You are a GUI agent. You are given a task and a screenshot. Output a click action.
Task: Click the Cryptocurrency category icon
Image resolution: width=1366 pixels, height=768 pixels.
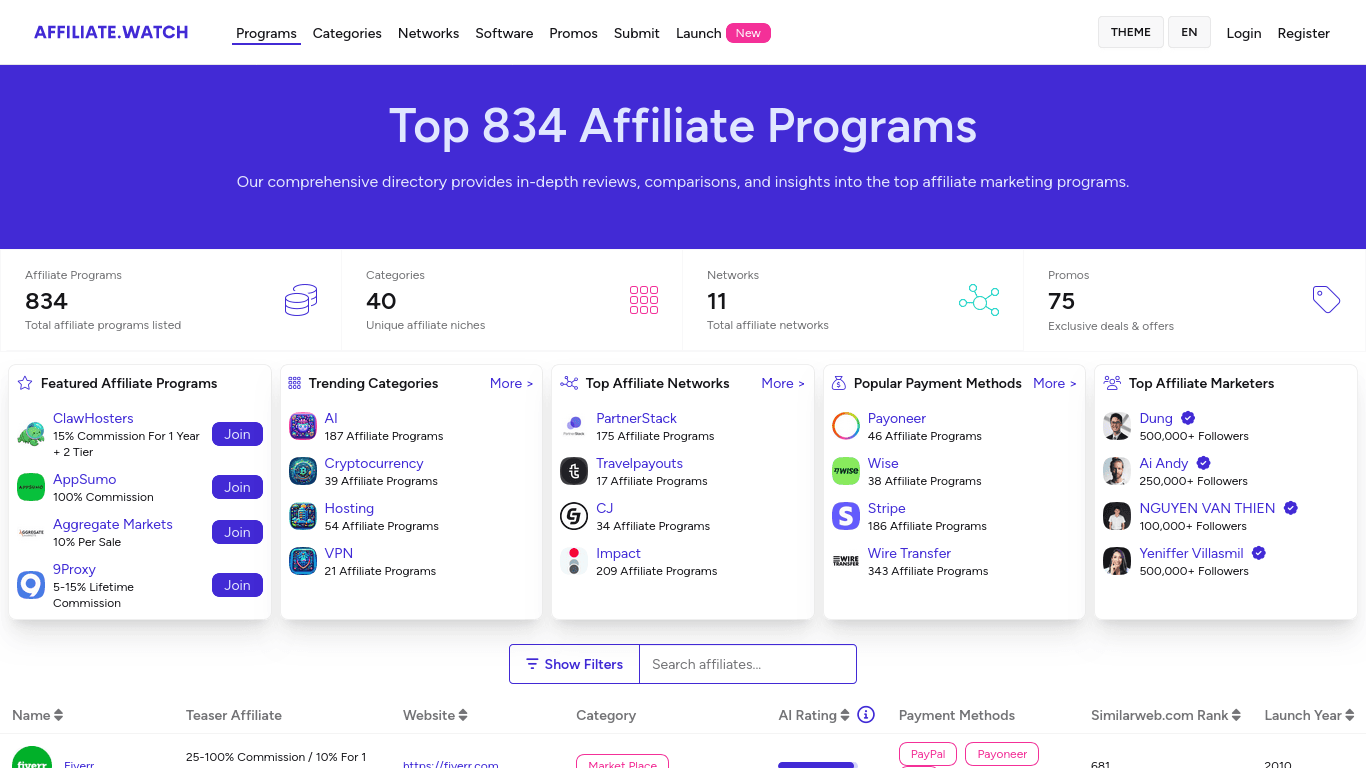coord(302,470)
